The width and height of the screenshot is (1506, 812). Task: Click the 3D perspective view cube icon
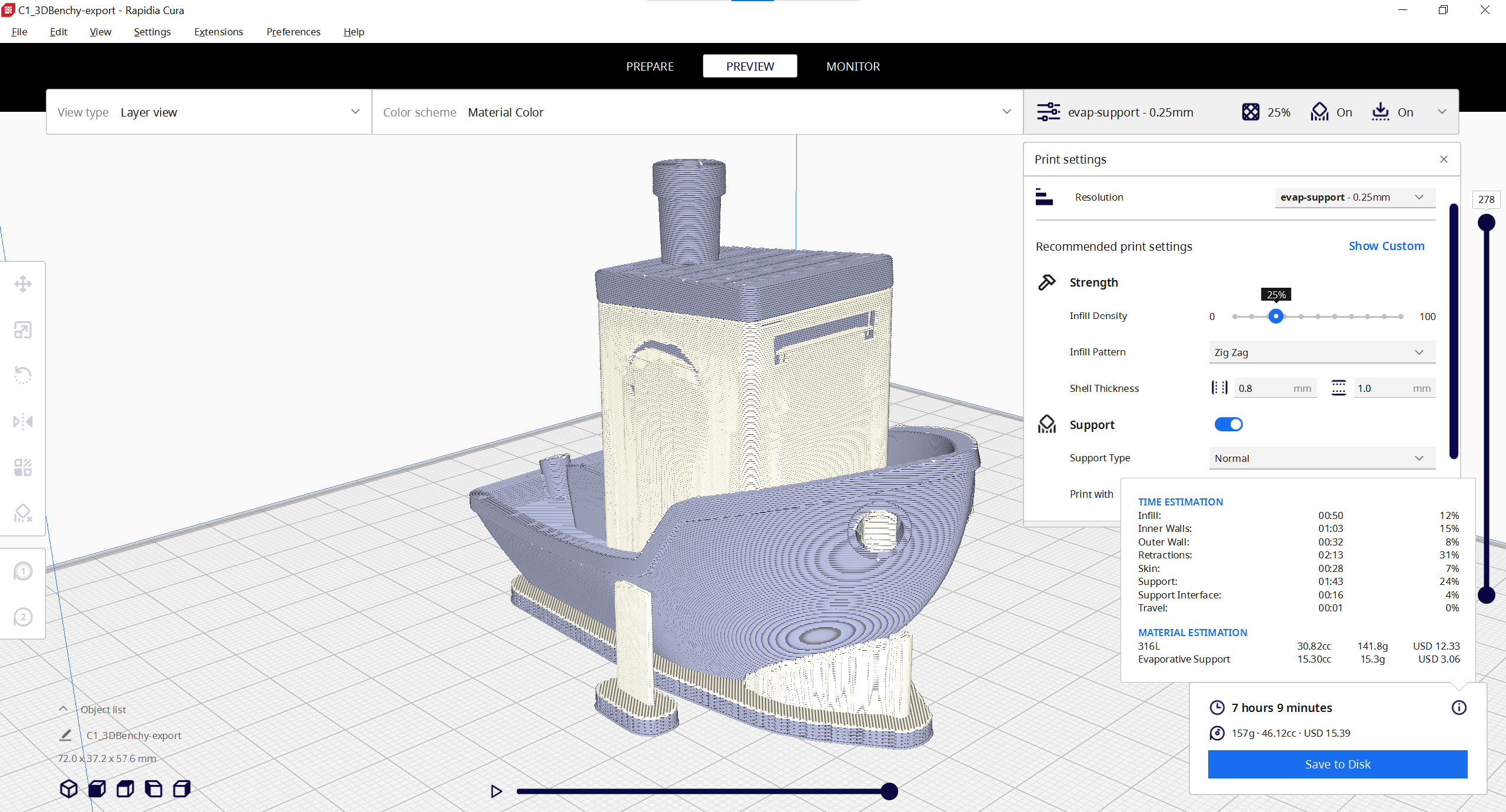[x=69, y=788]
